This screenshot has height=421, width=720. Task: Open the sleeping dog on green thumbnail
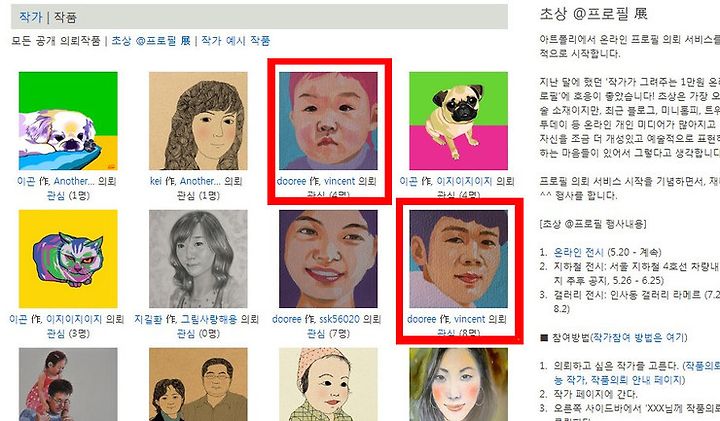[x=68, y=121]
